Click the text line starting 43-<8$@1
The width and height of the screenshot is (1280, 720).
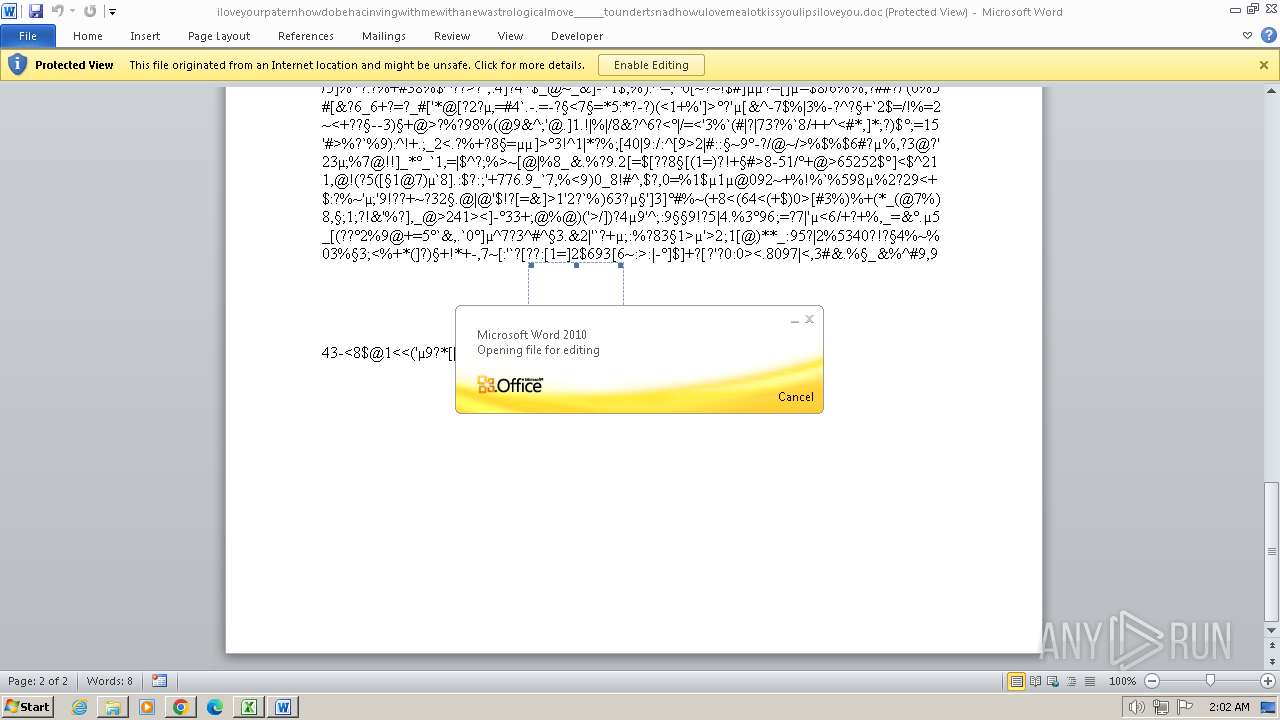388,353
